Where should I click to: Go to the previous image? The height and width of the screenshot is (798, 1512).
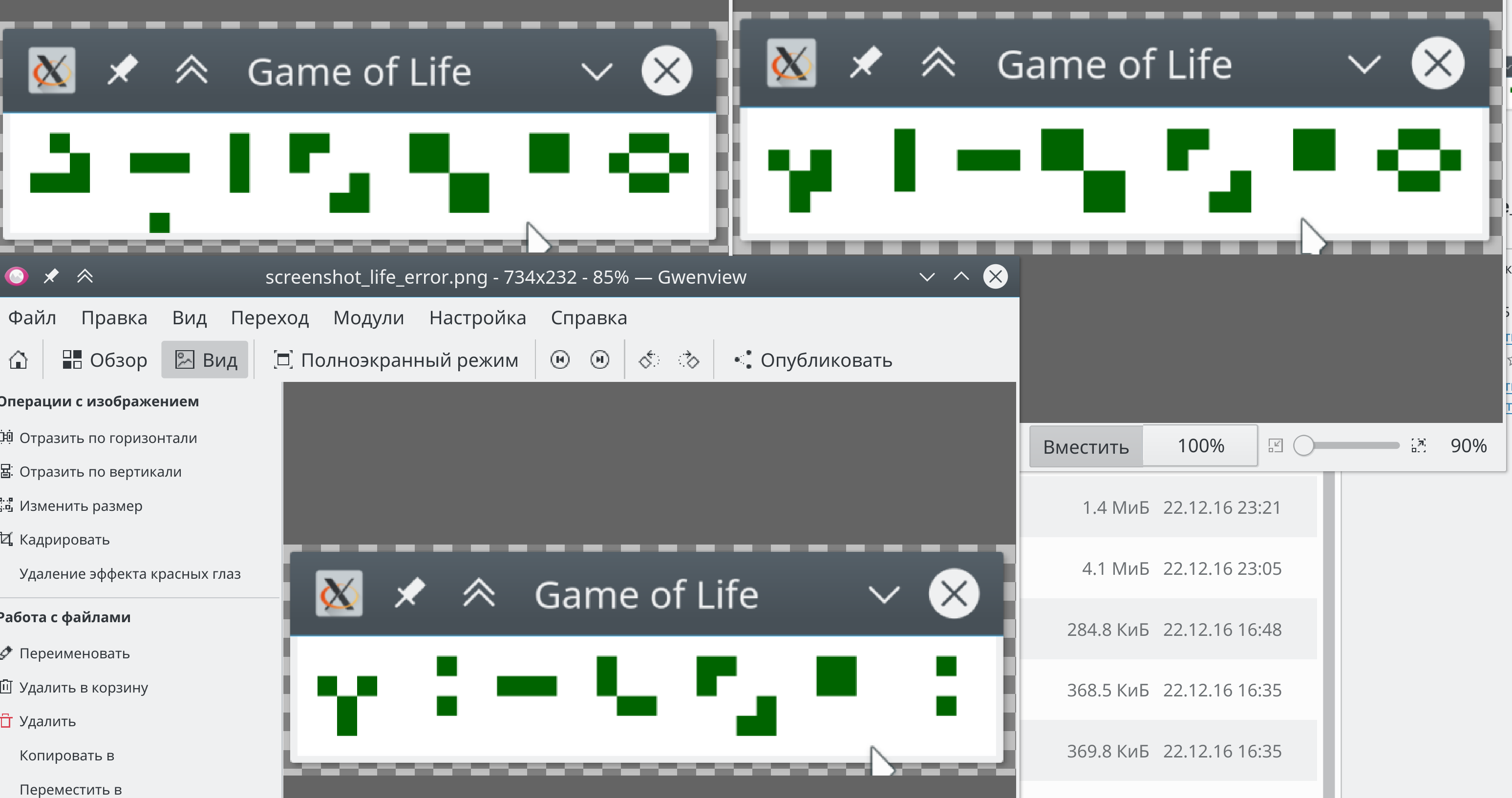pyautogui.click(x=560, y=360)
